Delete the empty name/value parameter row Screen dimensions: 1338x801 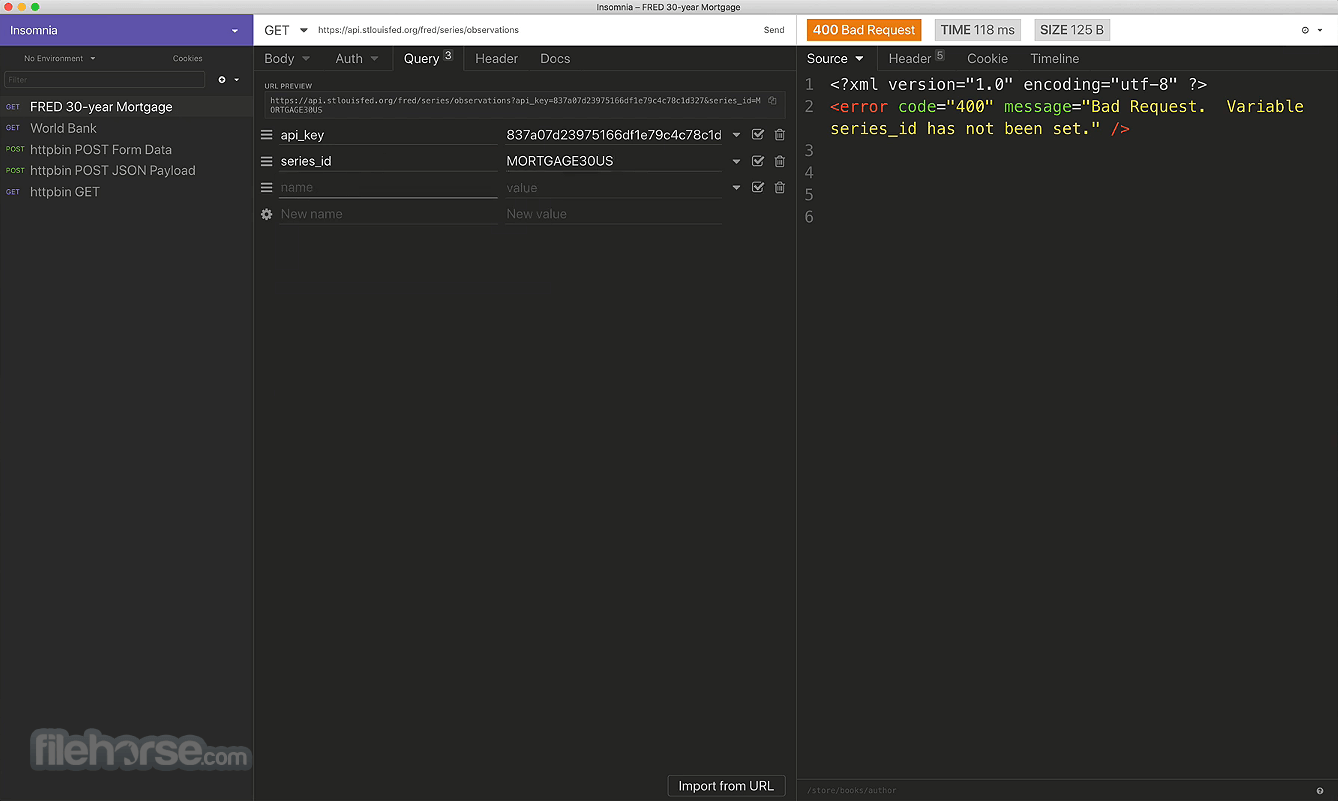click(x=780, y=187)
